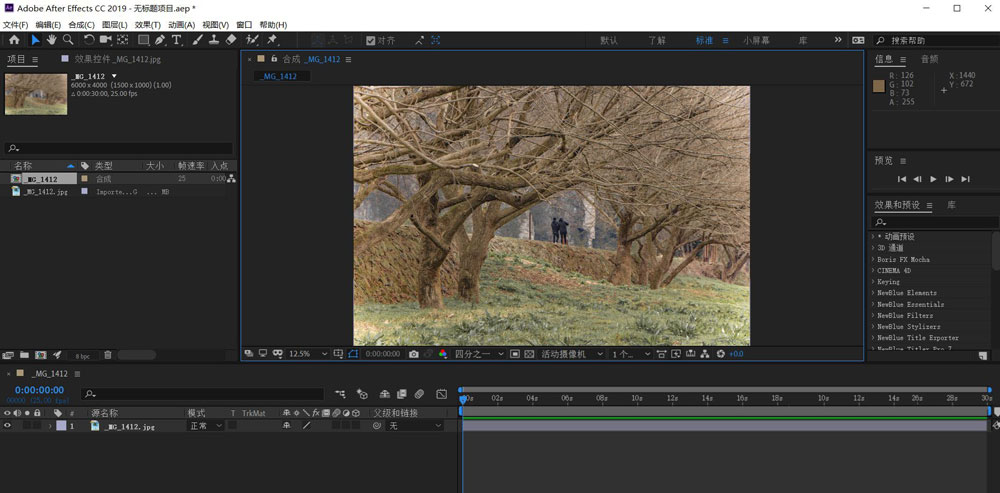Toggle motion blur for the timeline

(x=419, y=394)
